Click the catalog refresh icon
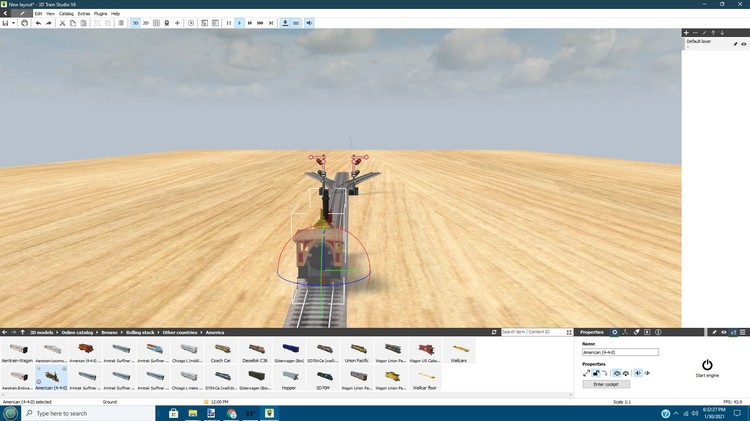This screenshot has width=750, height=421. [494, 332]
